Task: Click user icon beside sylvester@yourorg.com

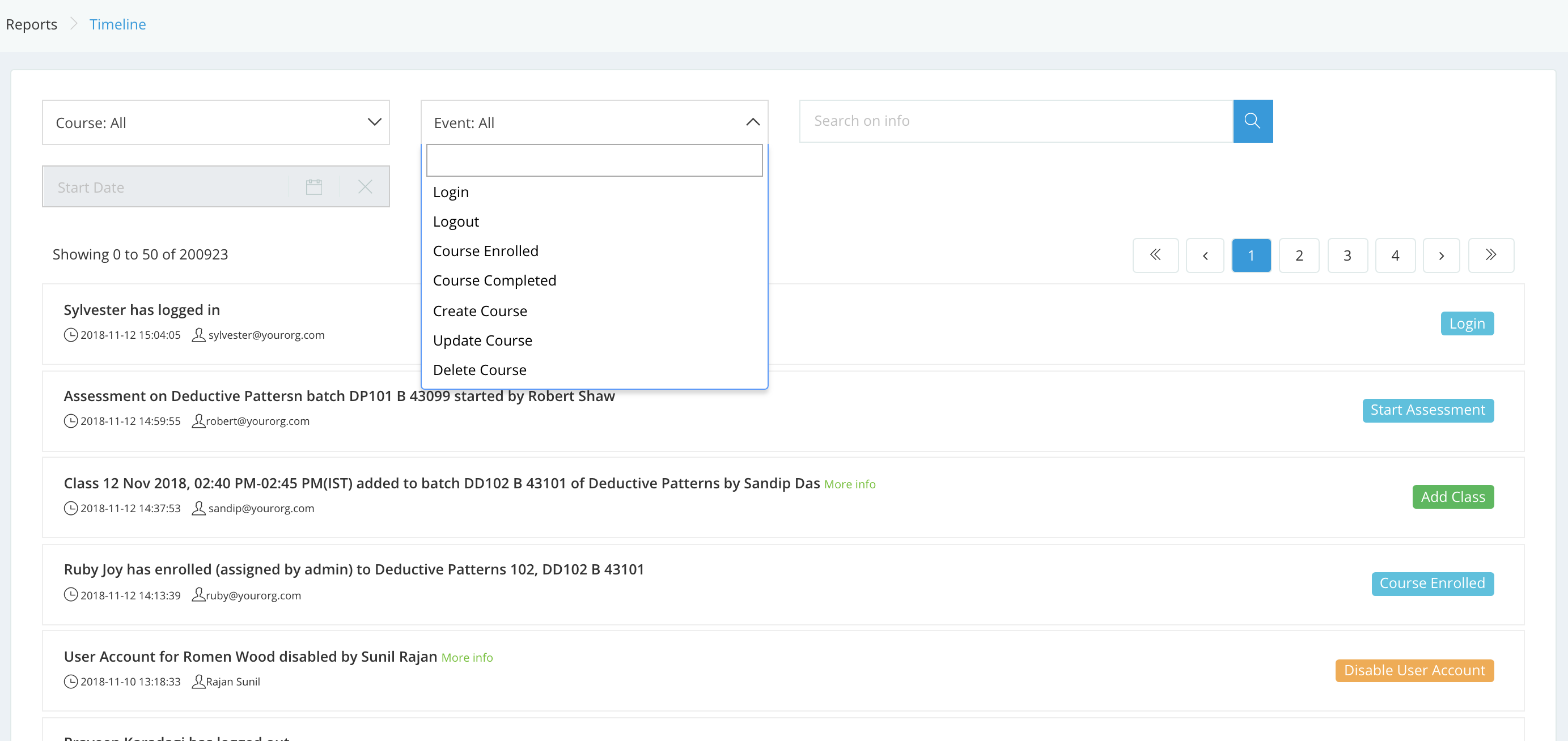Action: tap(198, 335)
